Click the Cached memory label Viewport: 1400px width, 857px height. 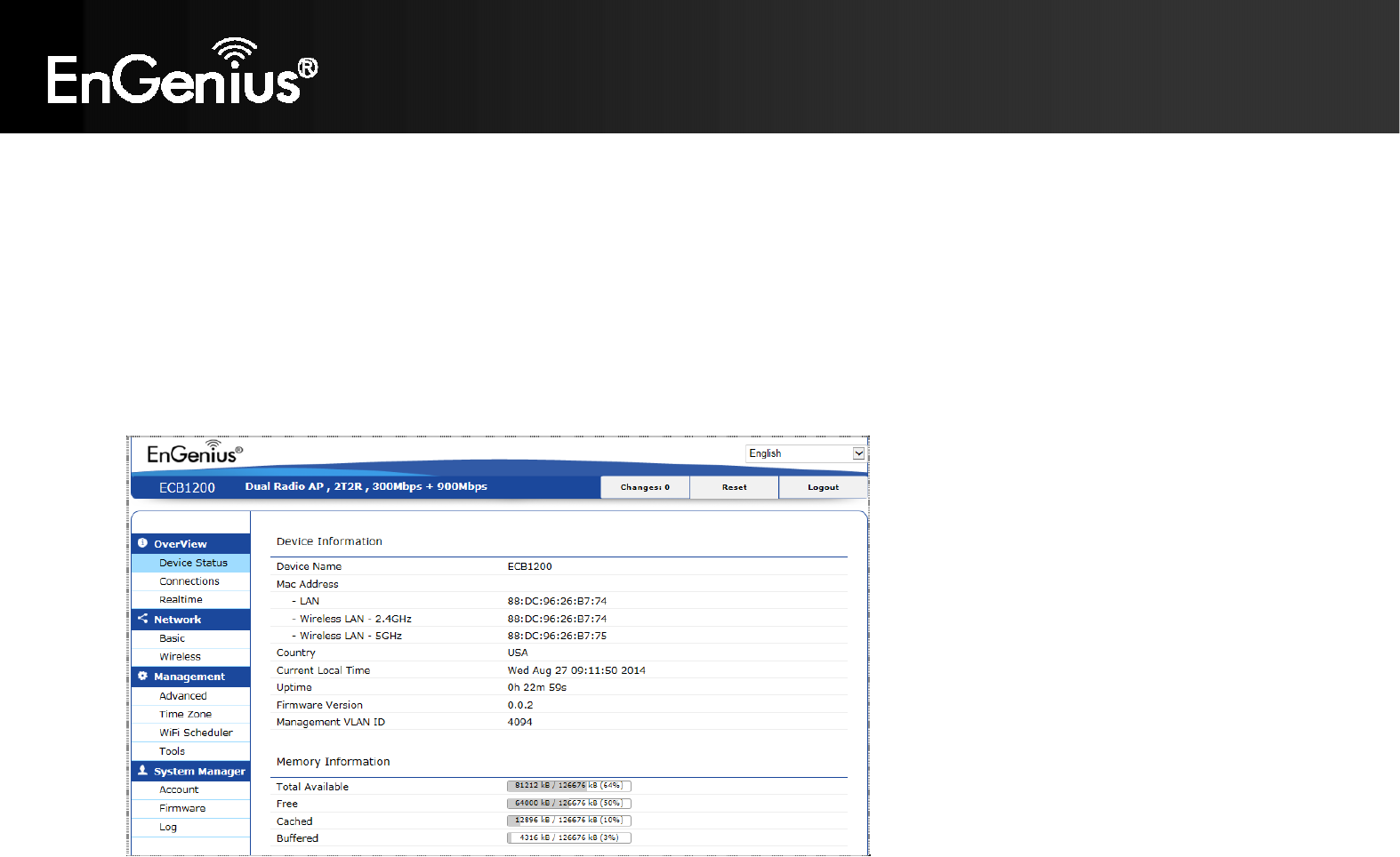pos(294,821)
